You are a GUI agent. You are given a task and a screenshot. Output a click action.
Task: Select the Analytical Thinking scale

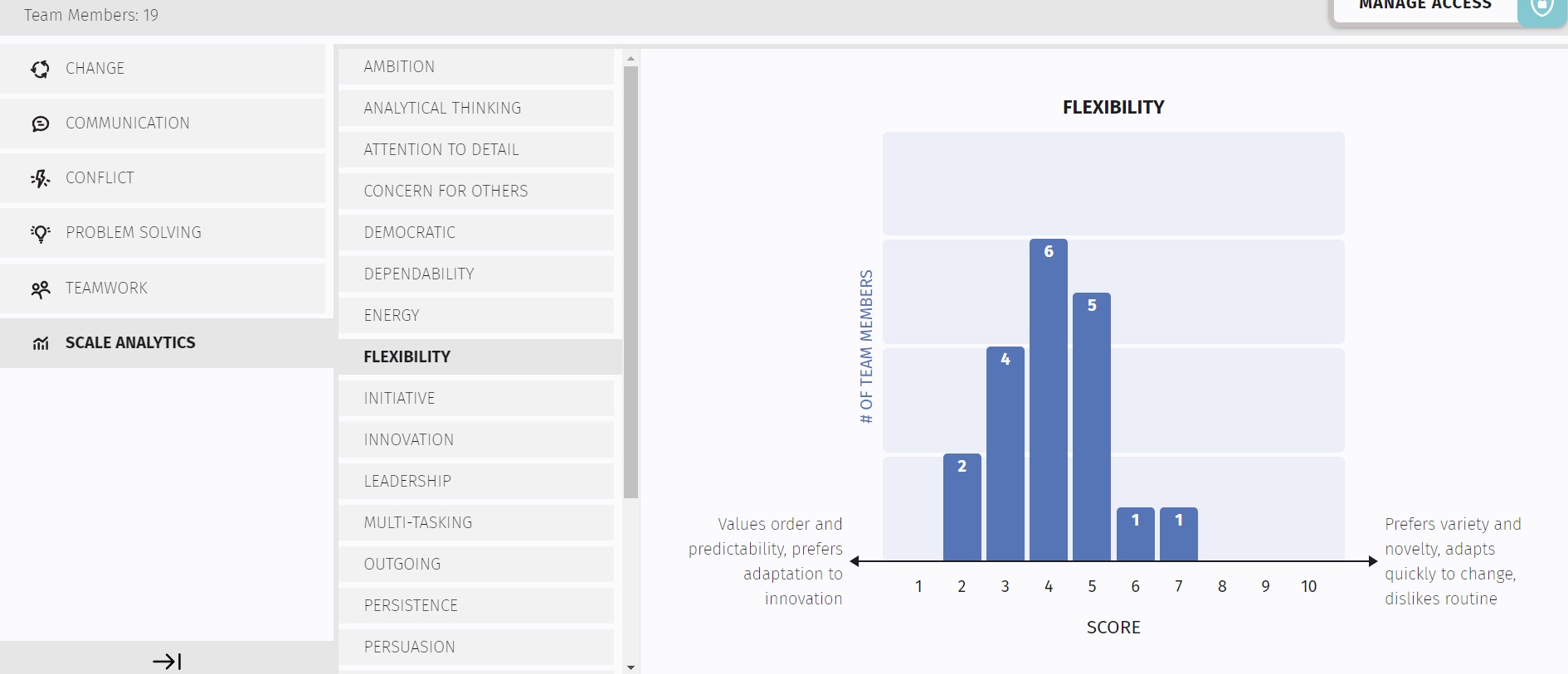pyautogui.click(x=475, y=108)
